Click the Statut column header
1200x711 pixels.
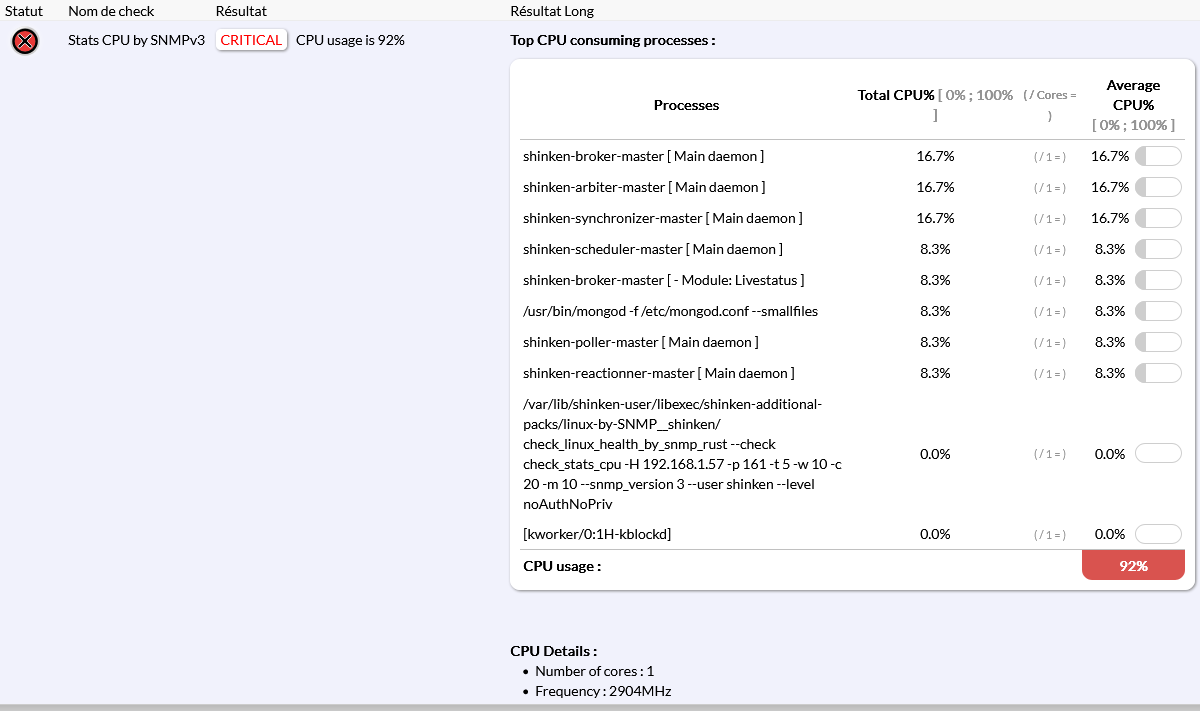pyautogui.click(x=24, y=11)
